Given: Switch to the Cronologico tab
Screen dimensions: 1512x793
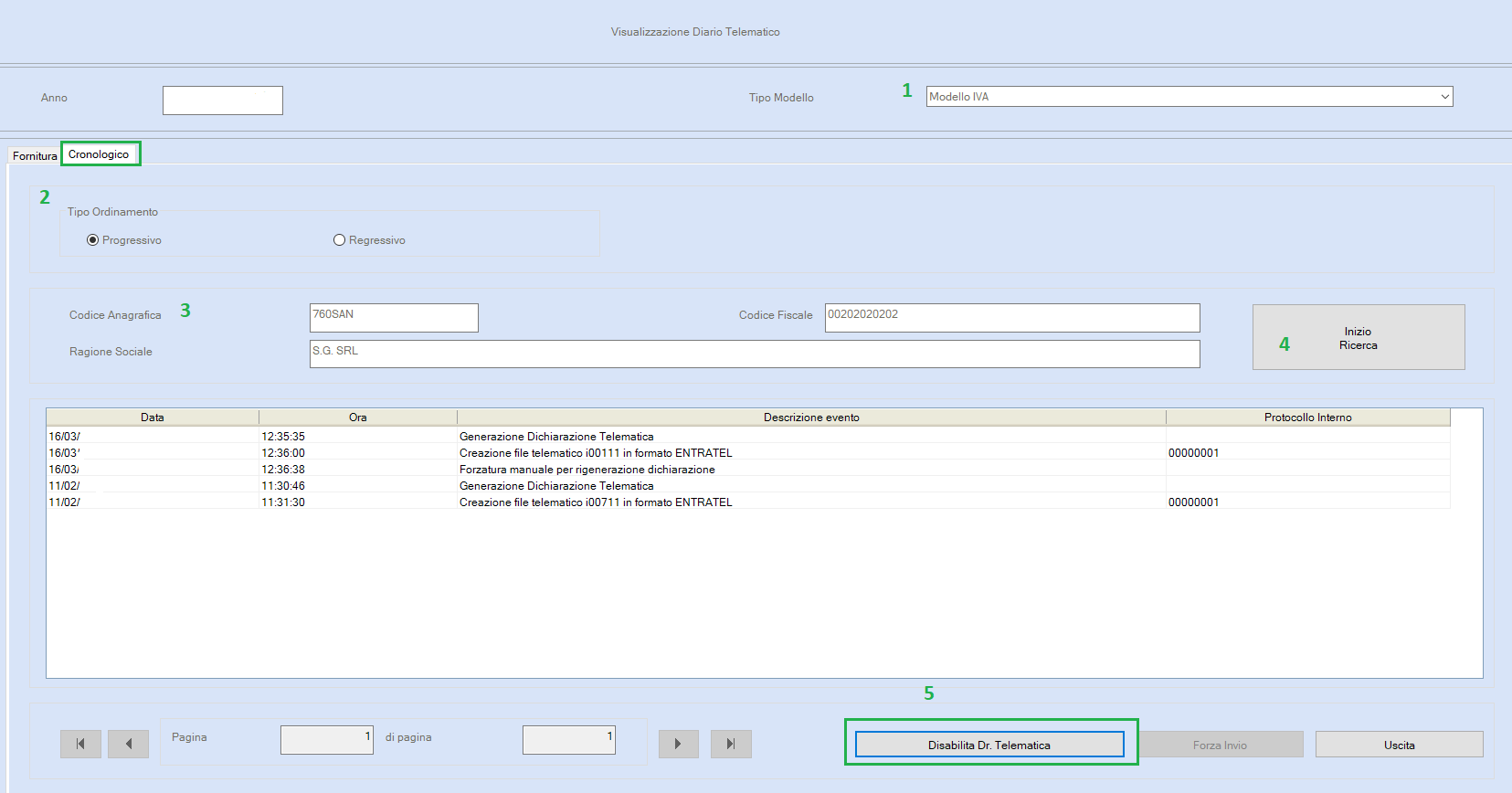Looking at the screenshot, I should click(x=99, y=154).
